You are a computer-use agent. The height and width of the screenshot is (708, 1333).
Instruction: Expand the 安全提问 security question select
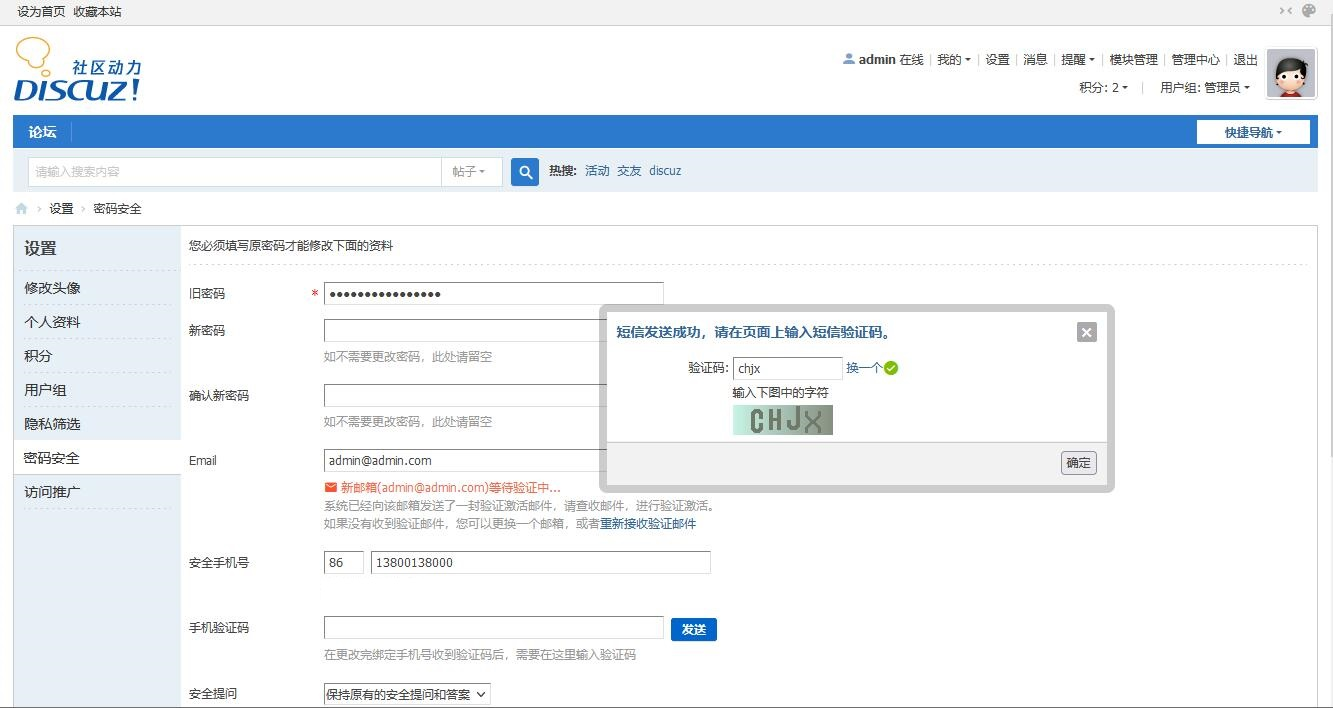click(x=407, y=694)
